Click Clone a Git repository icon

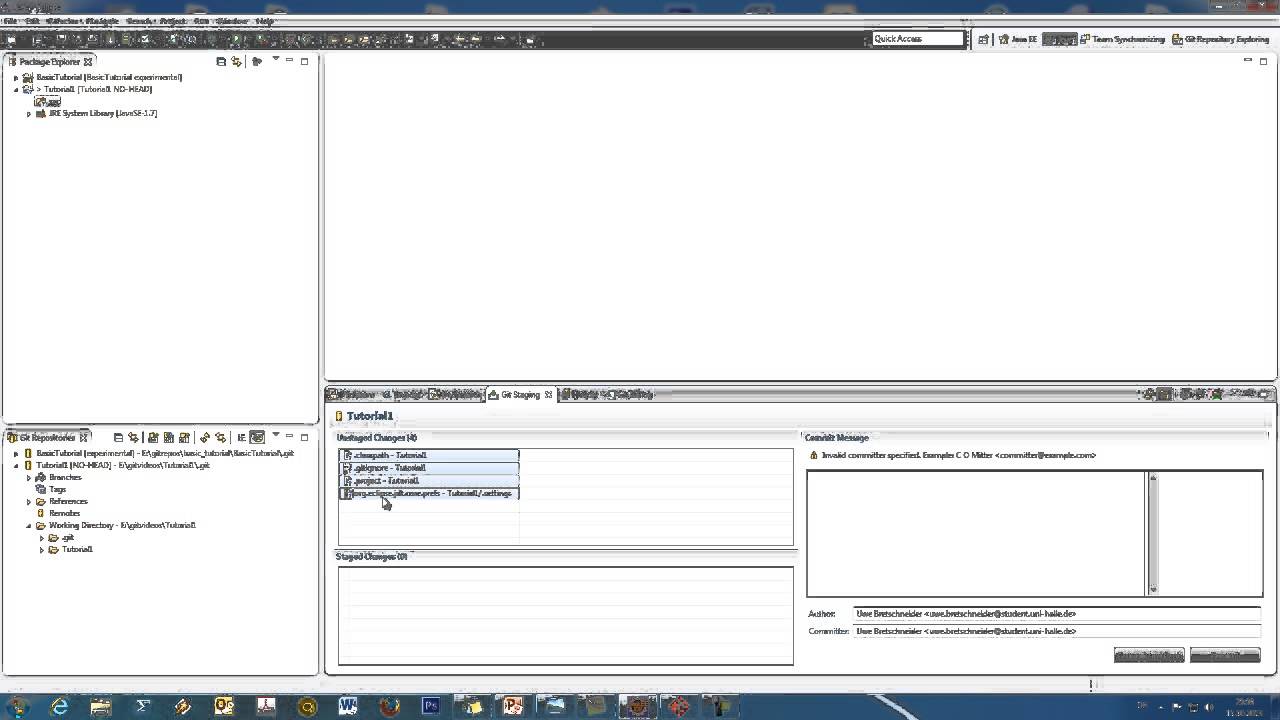(169, 437)
